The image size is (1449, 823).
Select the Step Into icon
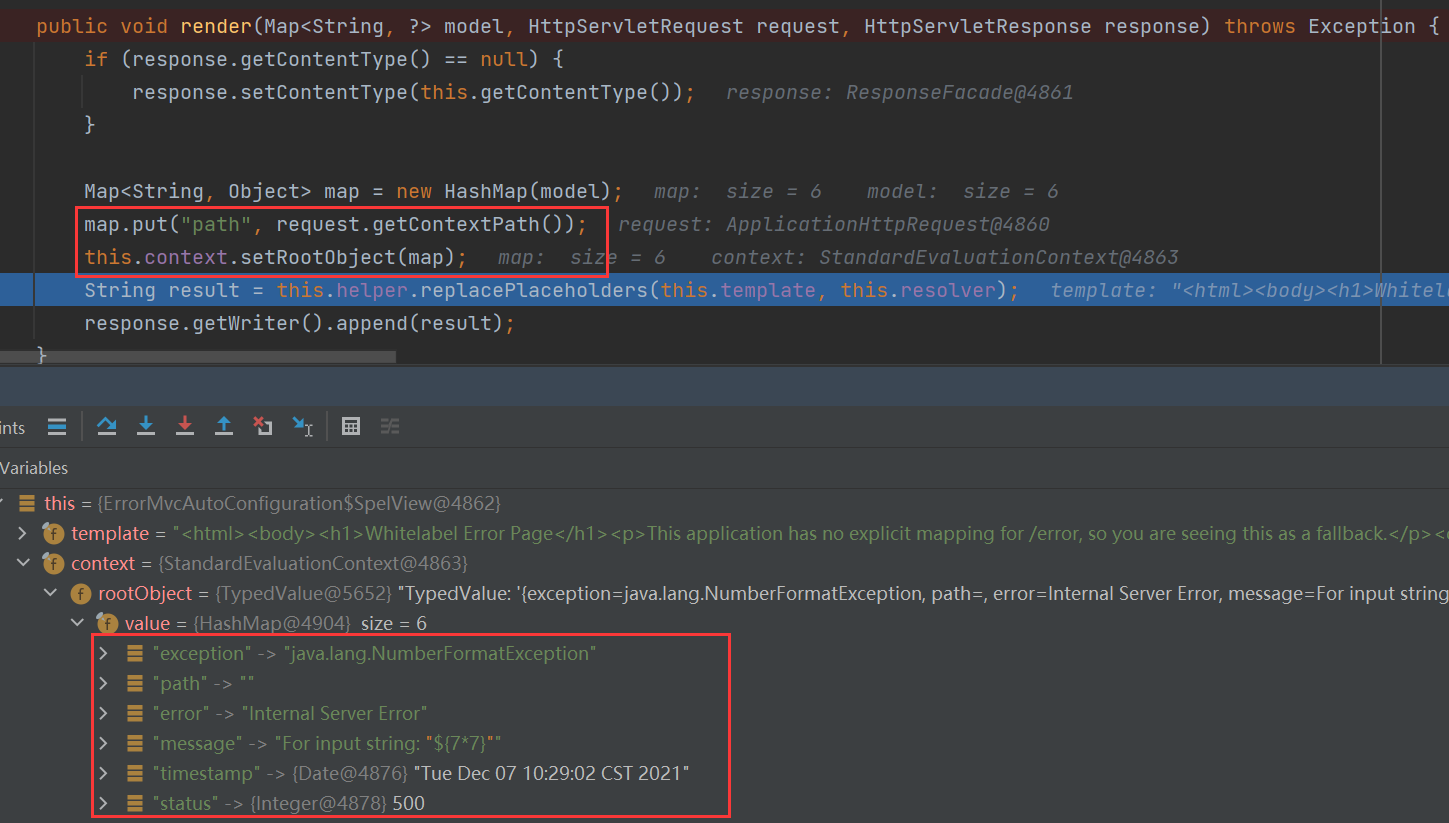146,426
